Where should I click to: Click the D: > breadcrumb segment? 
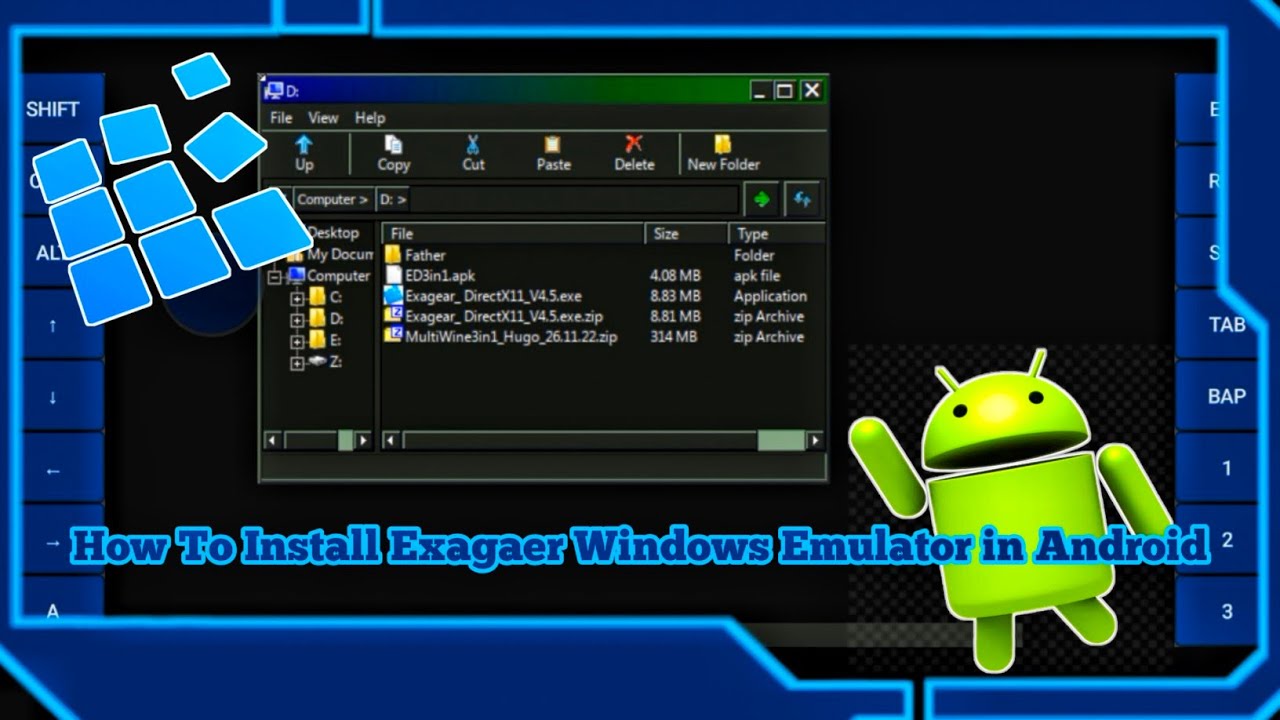tap(393, 199)
